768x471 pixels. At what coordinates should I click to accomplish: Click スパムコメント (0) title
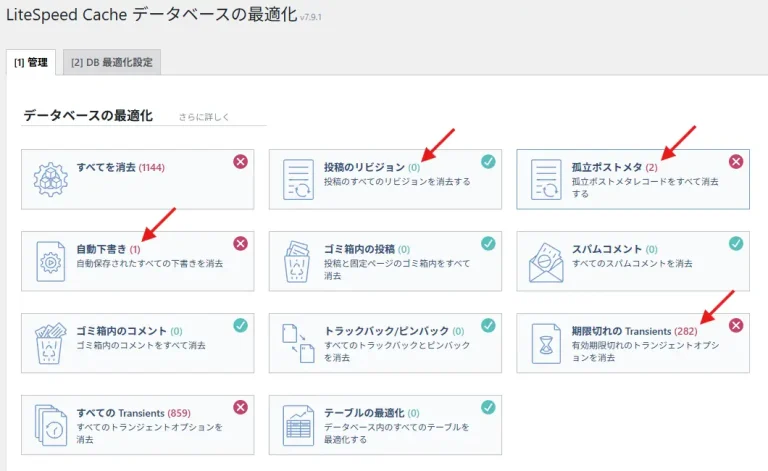(615, 249)
